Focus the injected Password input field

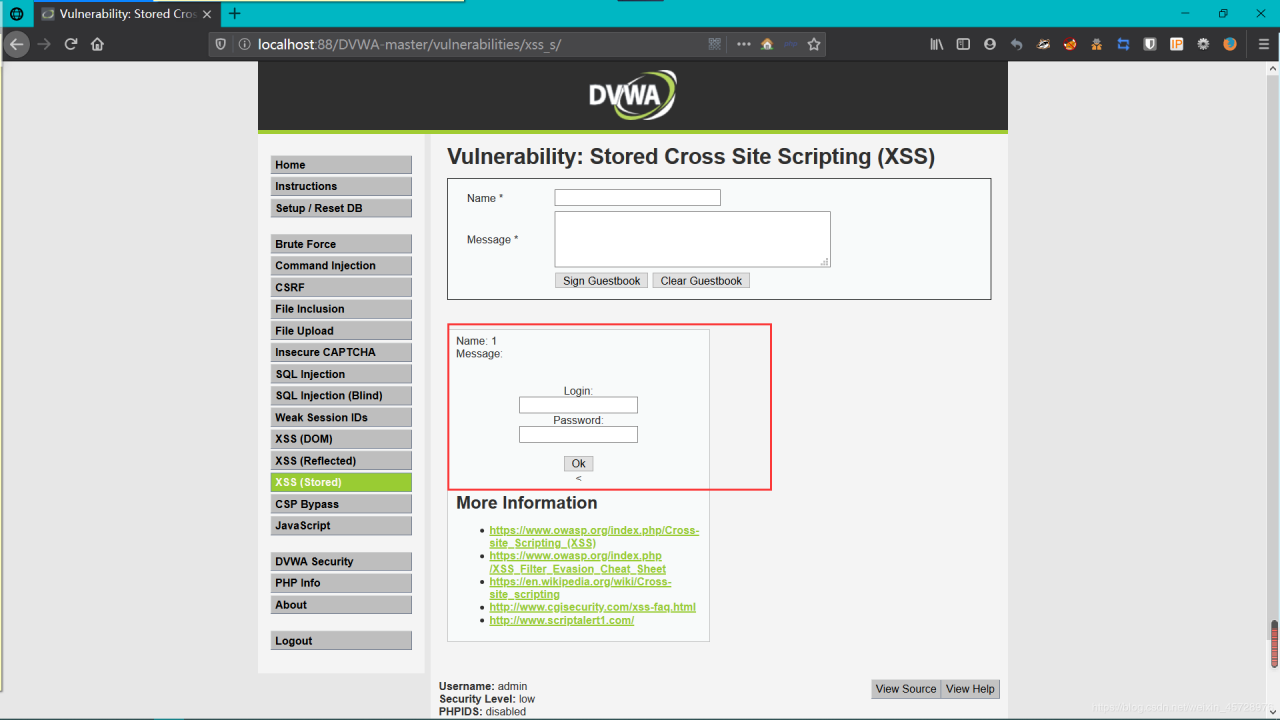pyautogui.click(x=578, y=435)
